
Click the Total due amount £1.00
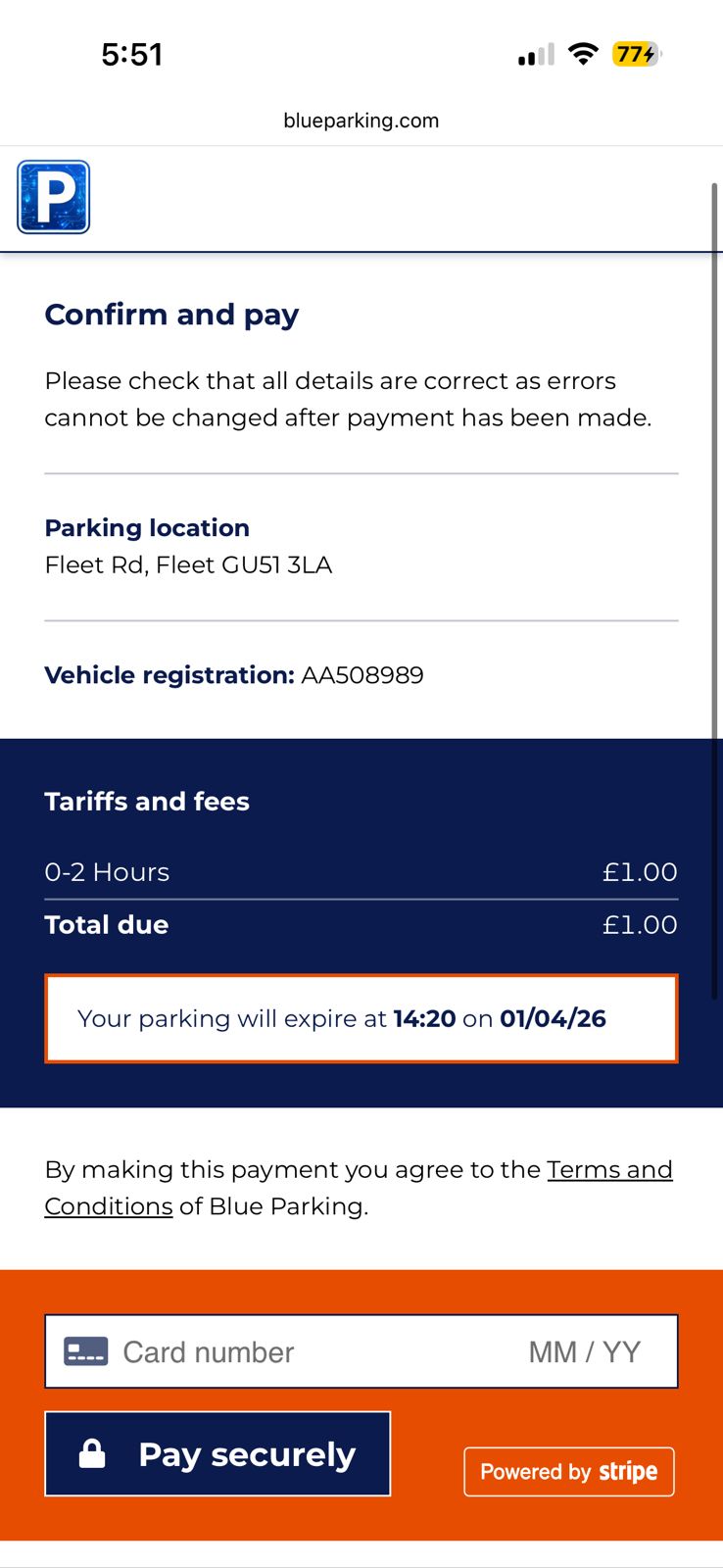(x=639, y=925)
